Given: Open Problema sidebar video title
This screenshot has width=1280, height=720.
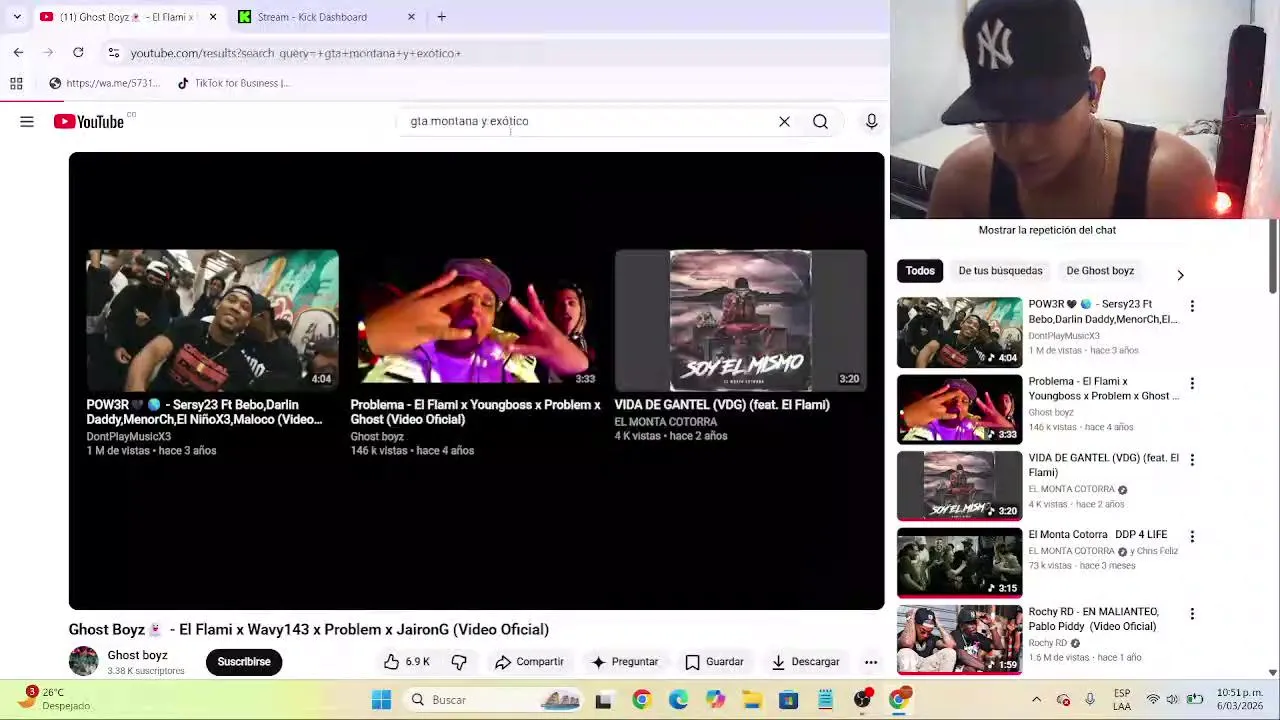Looking at the screenshot, I should 1104,388.
